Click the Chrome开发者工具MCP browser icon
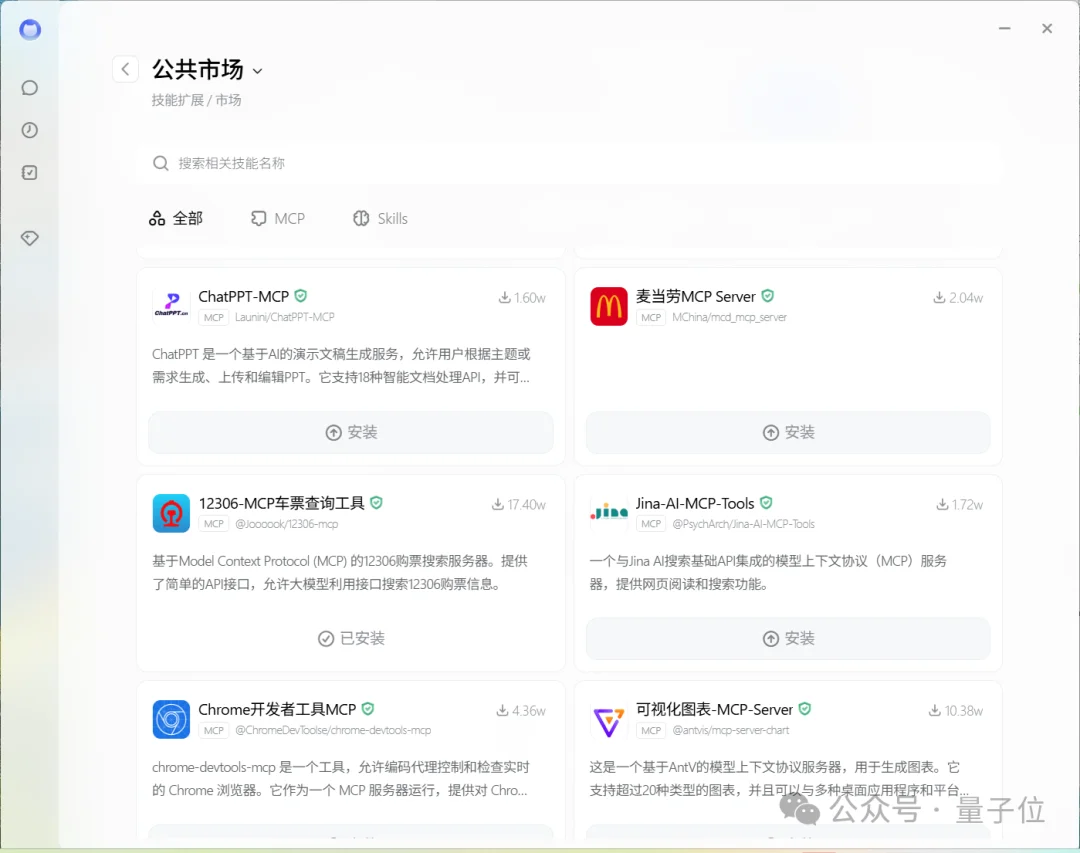Screen dimensions: 1080x853 (x=171, y=718)
